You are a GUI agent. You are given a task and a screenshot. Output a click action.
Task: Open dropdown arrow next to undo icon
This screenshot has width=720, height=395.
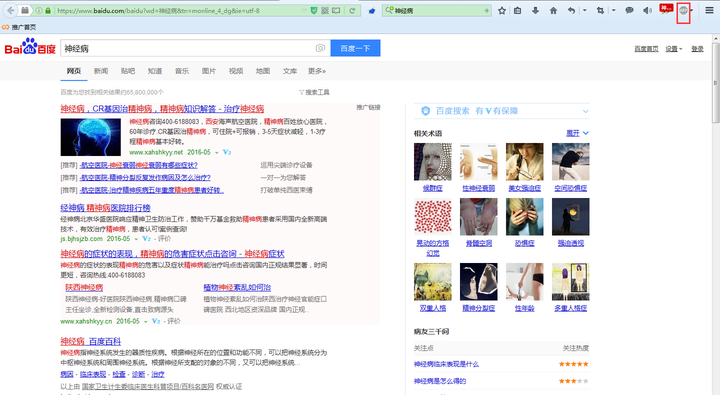click(585, 10)
